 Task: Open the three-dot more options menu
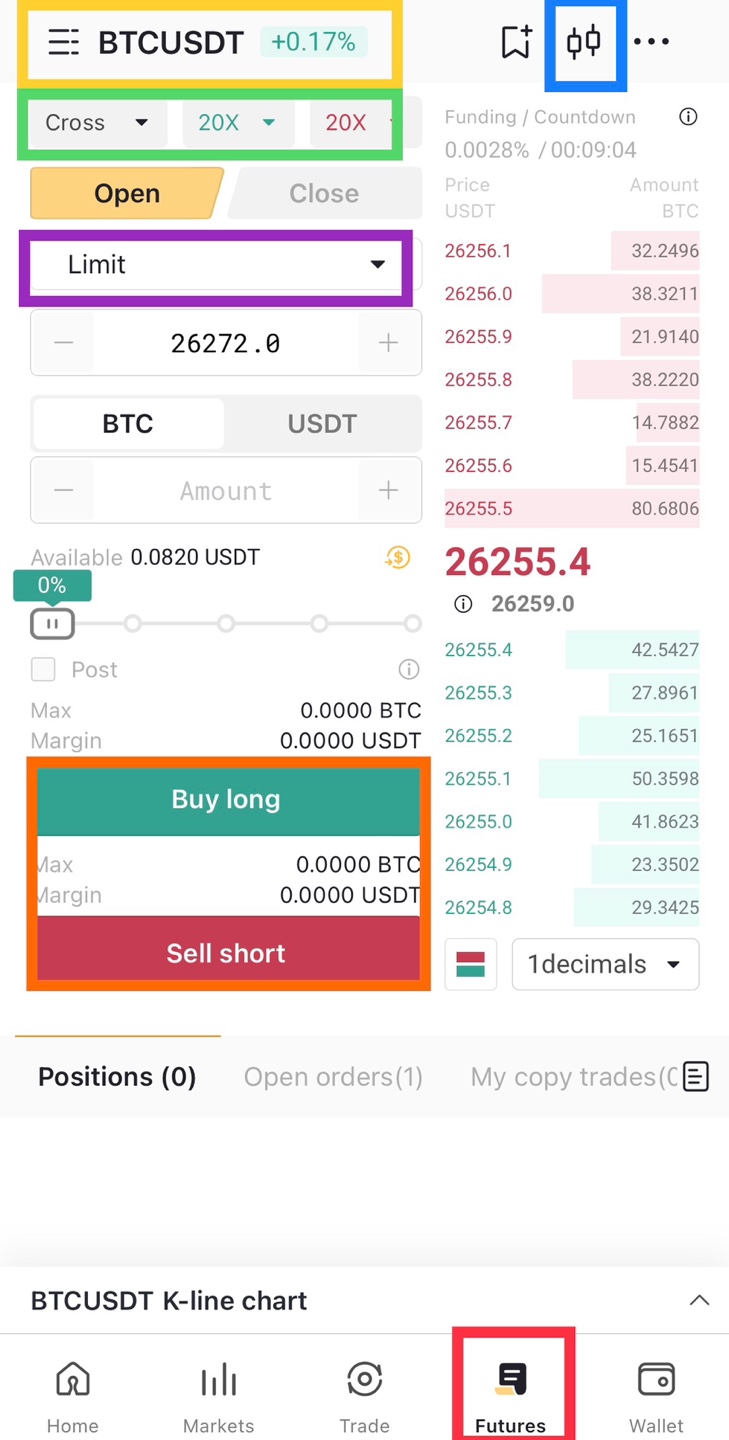click(x=651, y=42)
